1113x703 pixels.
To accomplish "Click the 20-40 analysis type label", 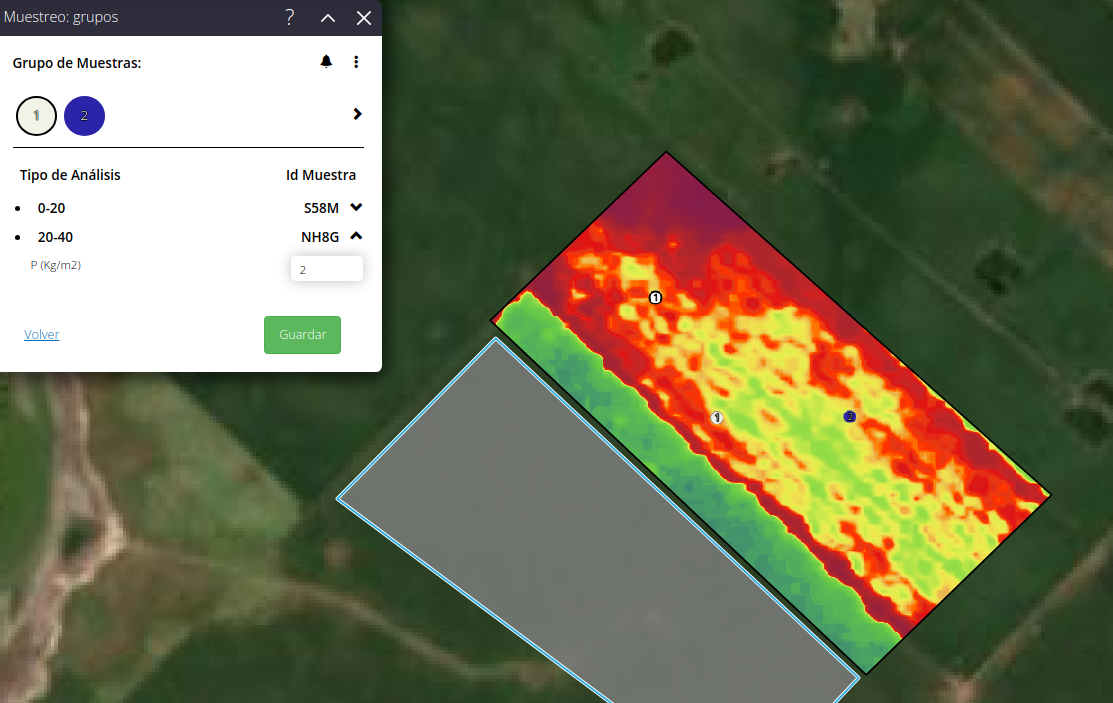I will coord(55,237).
